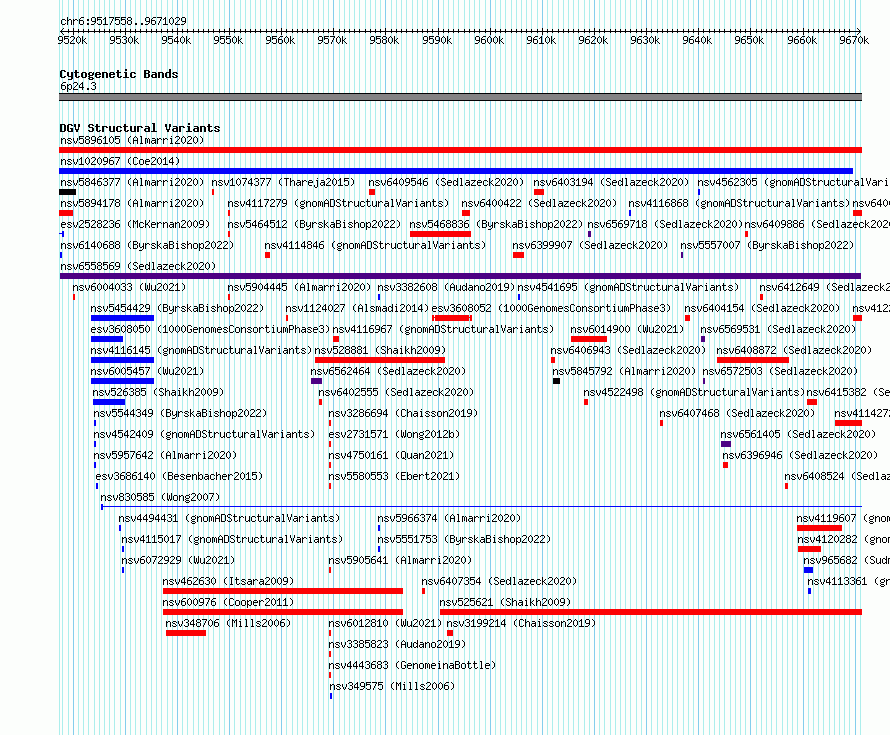Open nsv4114846 (gnomADStructuralVariants) label
Viewport: 890px width, 735px height.
click(375, 245)
